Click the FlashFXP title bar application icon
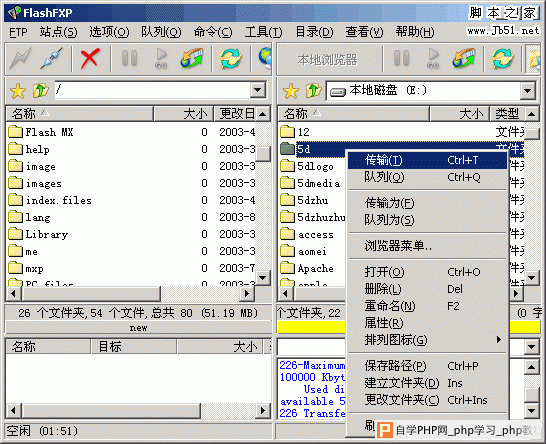The height and width of the screenshot is (444, 546). [x=14, y=13]
